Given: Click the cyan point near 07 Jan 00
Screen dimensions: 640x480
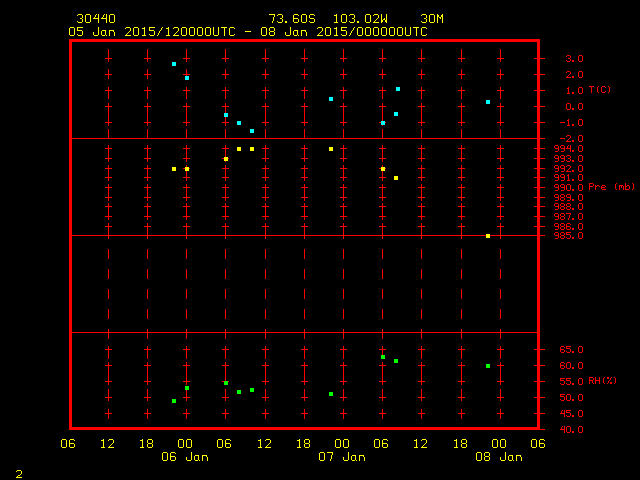Looking at the screenshot, I should (x=331, y=99).
